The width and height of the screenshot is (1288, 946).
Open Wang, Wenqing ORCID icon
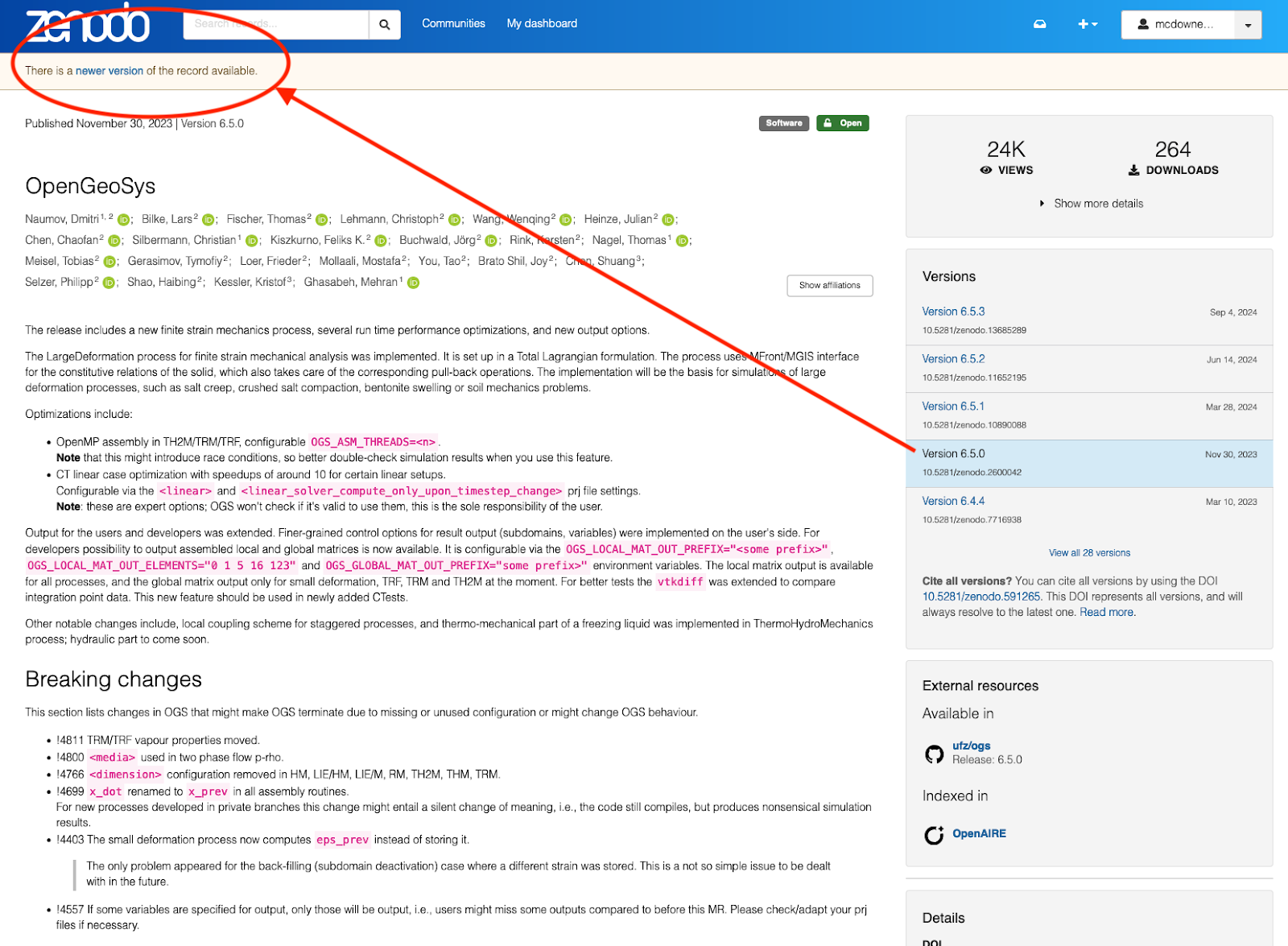coord(566,220)
